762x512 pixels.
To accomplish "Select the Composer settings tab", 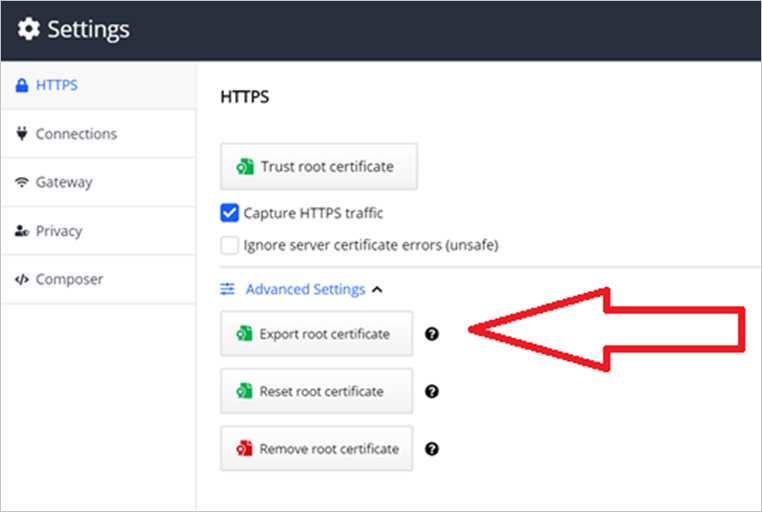I will coord(99,280).
